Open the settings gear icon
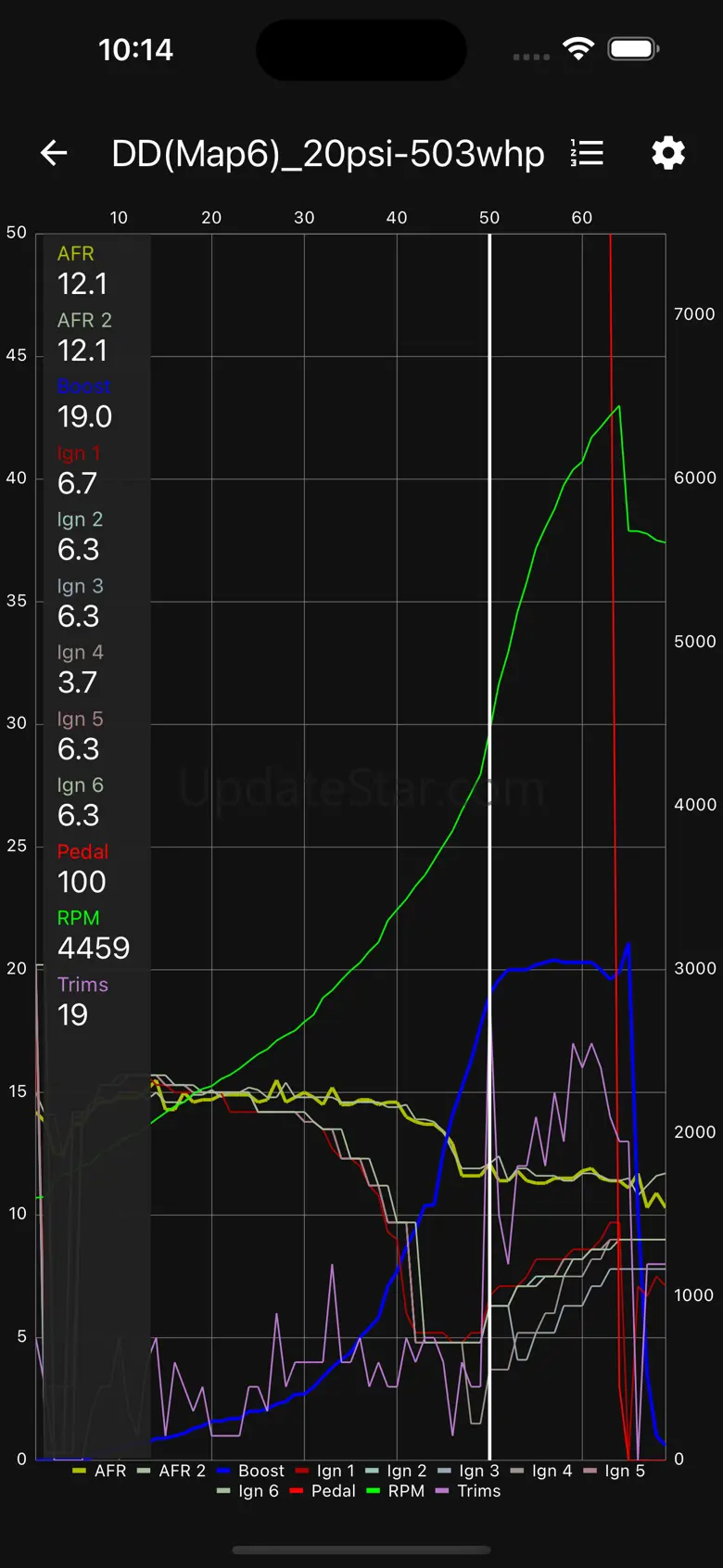The width and height of the screenshot is (723, 1568). (x=668, y=153)
